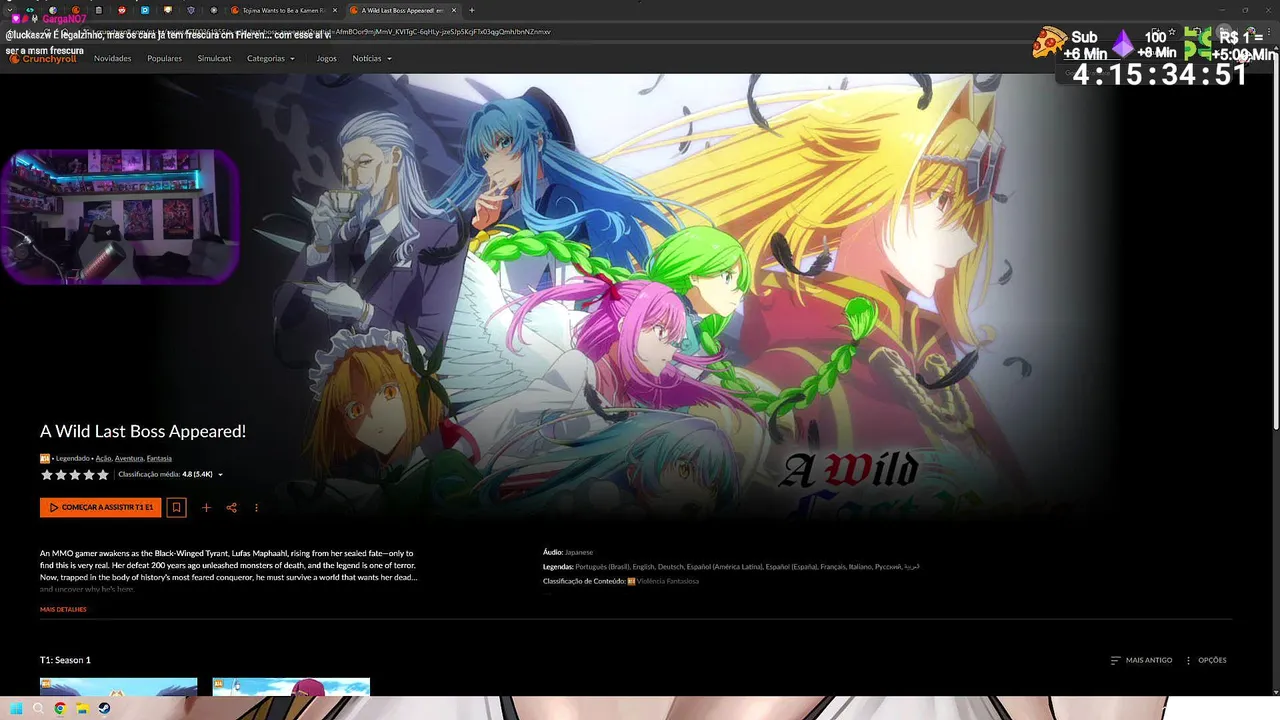Close the A Wild Last Boss Appeared tab
Screen dimensions: 1280x720
(454, 10)
